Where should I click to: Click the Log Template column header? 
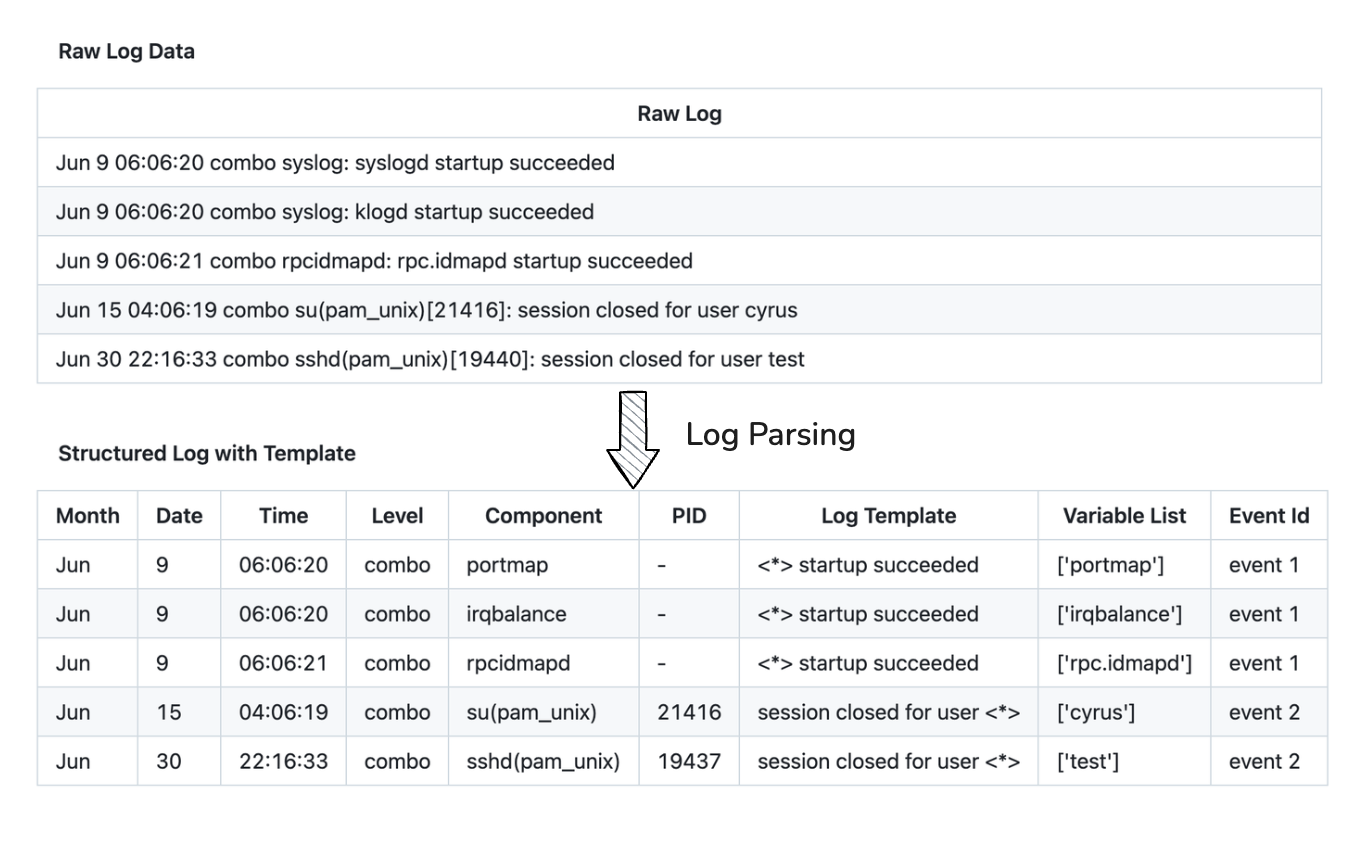[888, 516]
